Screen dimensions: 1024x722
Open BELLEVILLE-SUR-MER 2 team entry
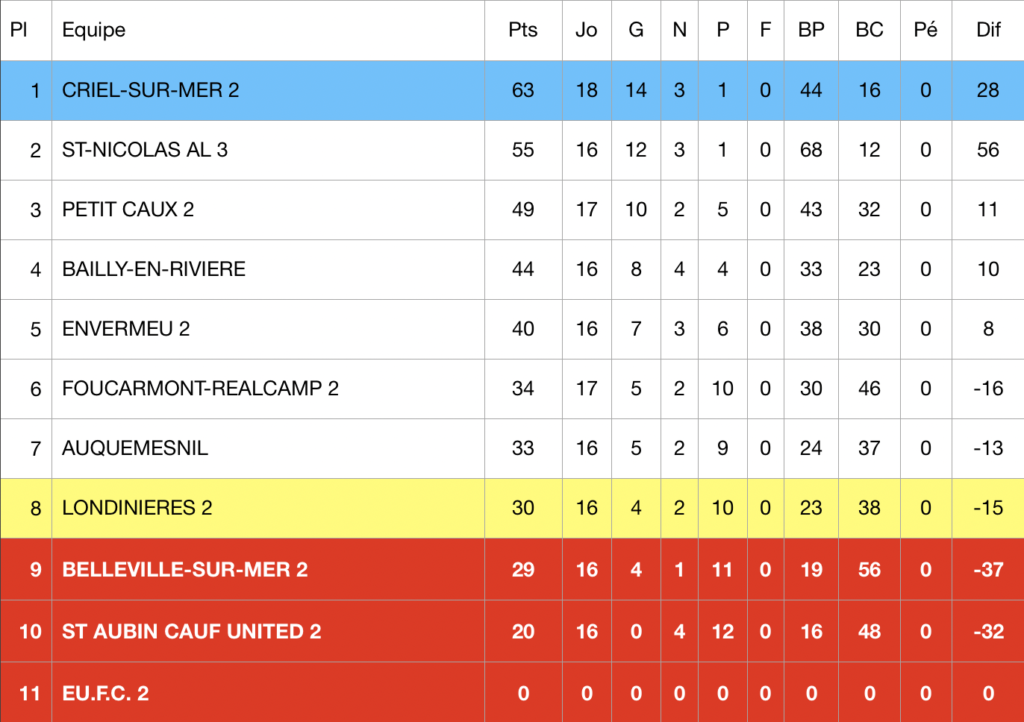185,570
